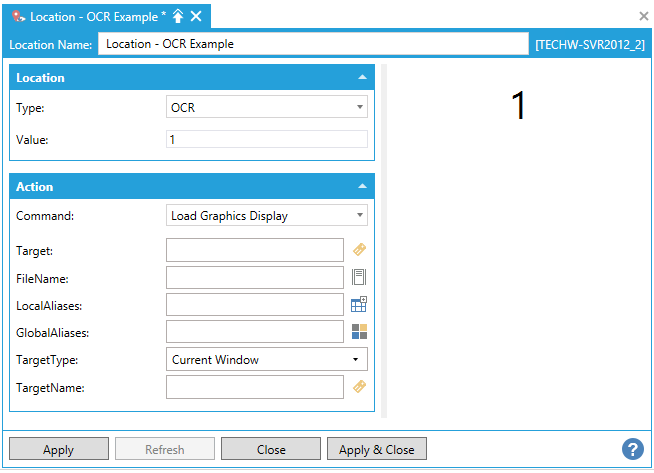Image resolution: width=654 pixels, height=473 pixels.
Task: Click the tag picker icon beside TargetName
Action: tap(360, 387)
